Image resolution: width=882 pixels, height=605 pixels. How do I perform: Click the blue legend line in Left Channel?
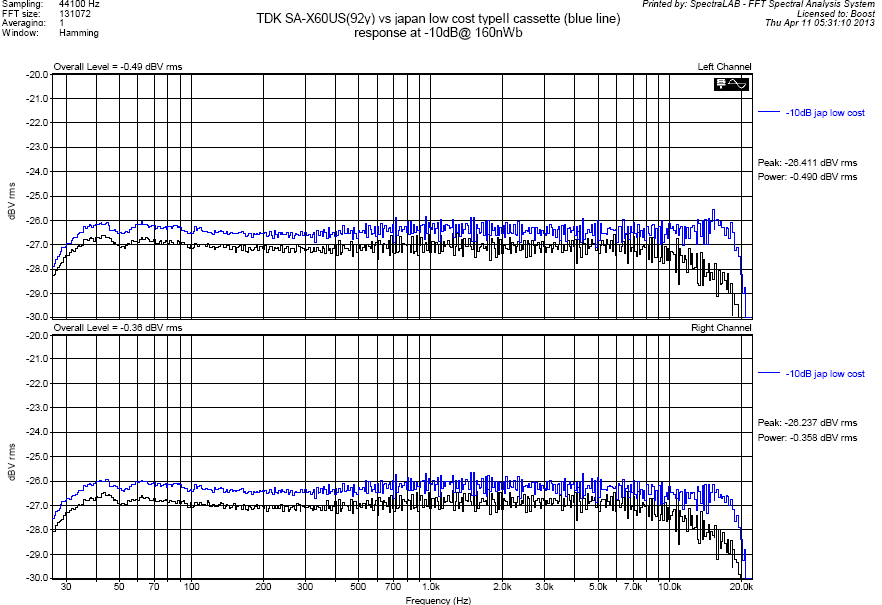click(x=770, y=113)
